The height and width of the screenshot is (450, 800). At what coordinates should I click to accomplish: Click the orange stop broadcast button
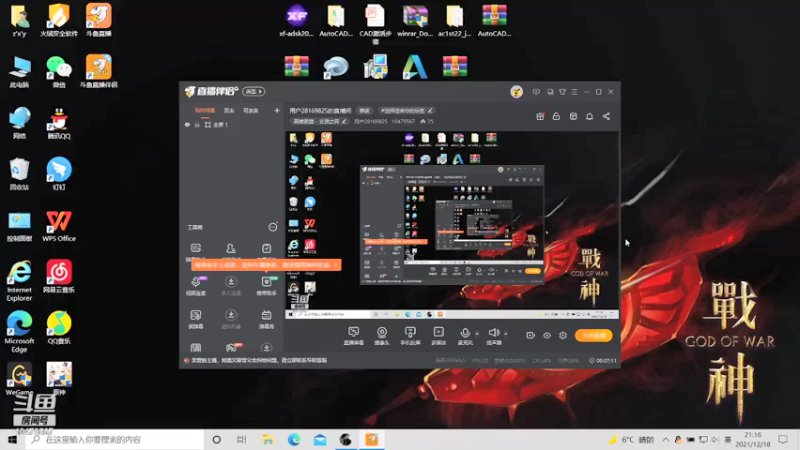click(593, 335)
